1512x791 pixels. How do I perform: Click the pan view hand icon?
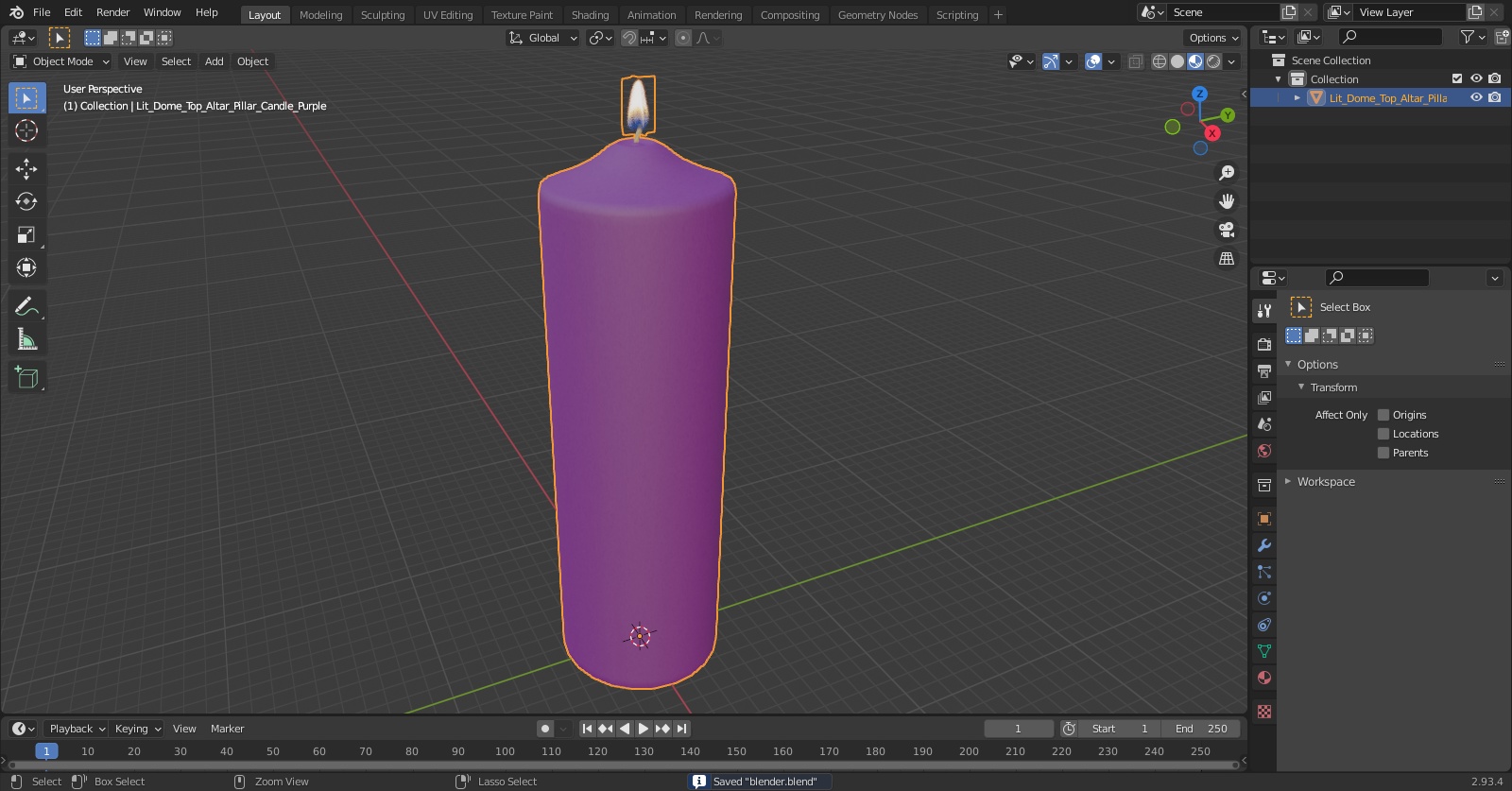point(1227,201)
